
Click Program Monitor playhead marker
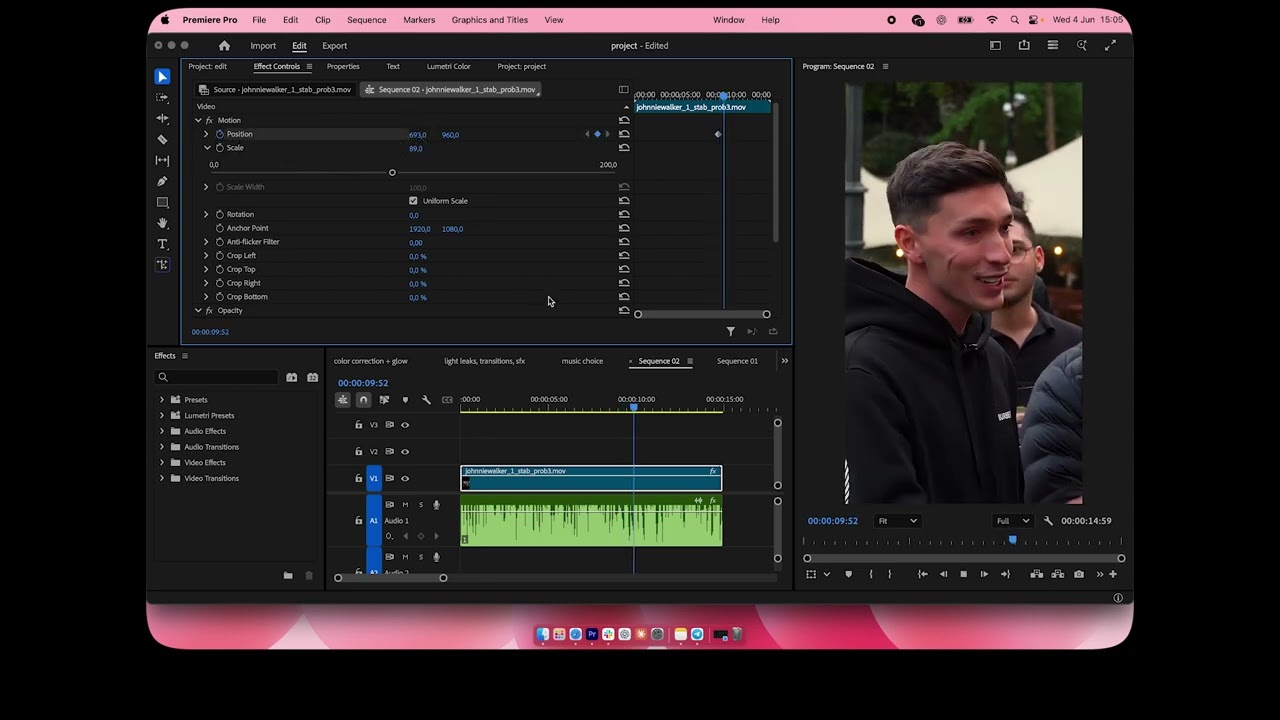1012,540
